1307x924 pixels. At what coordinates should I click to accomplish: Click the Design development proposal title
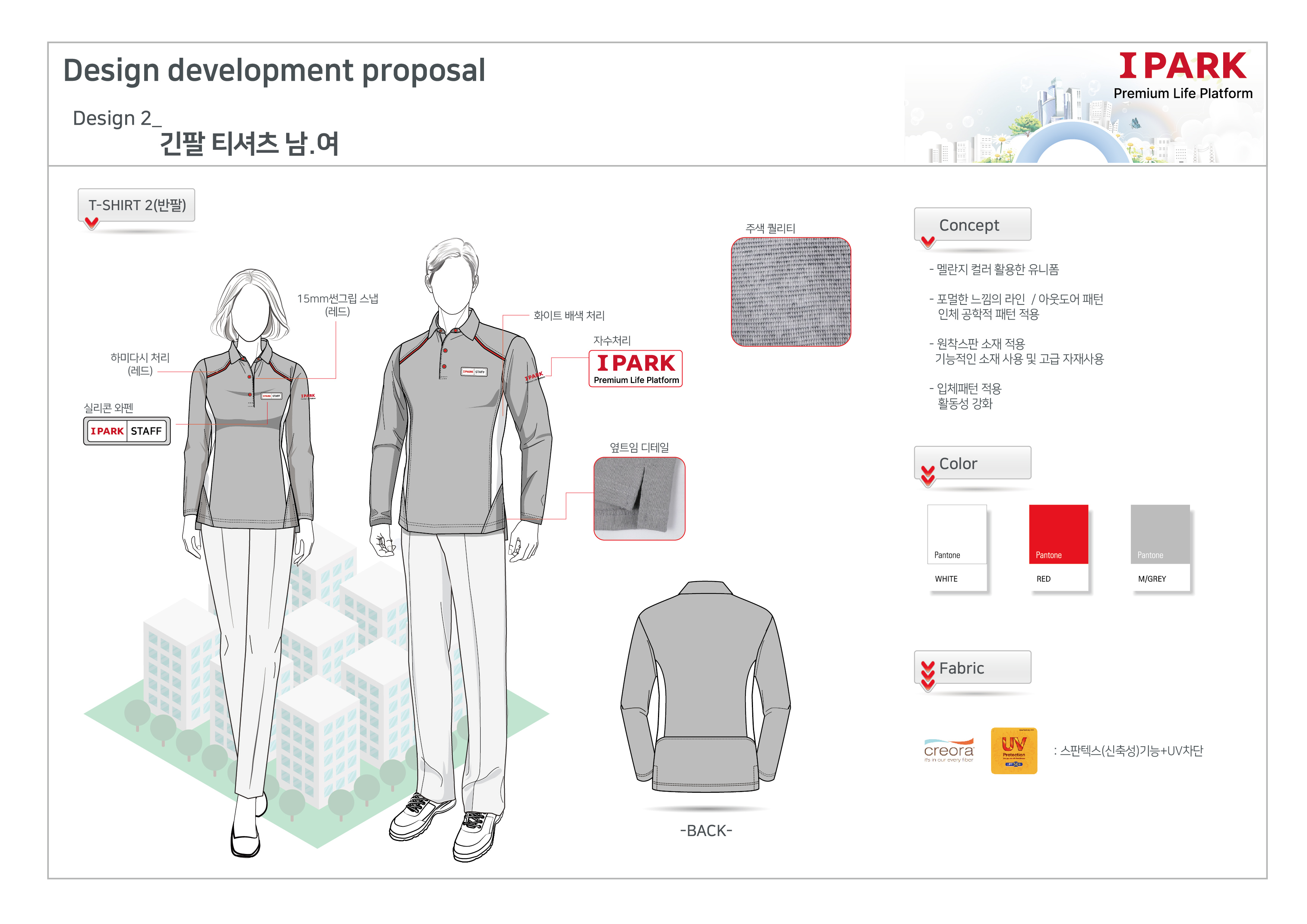274,70
